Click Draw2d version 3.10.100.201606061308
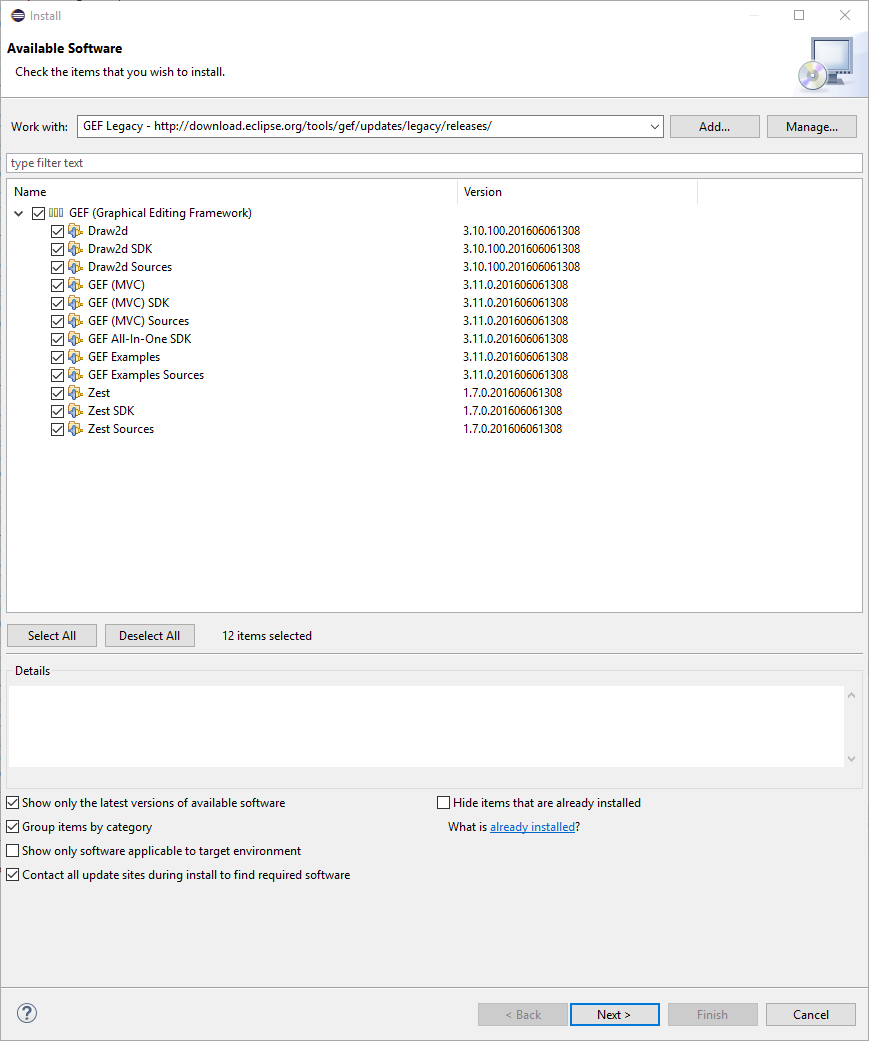 521,231
